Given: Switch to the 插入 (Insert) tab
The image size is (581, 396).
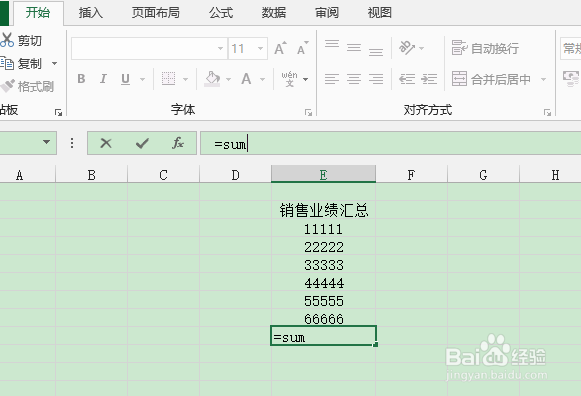Looking at the screenshot, I should pos(91,13).
